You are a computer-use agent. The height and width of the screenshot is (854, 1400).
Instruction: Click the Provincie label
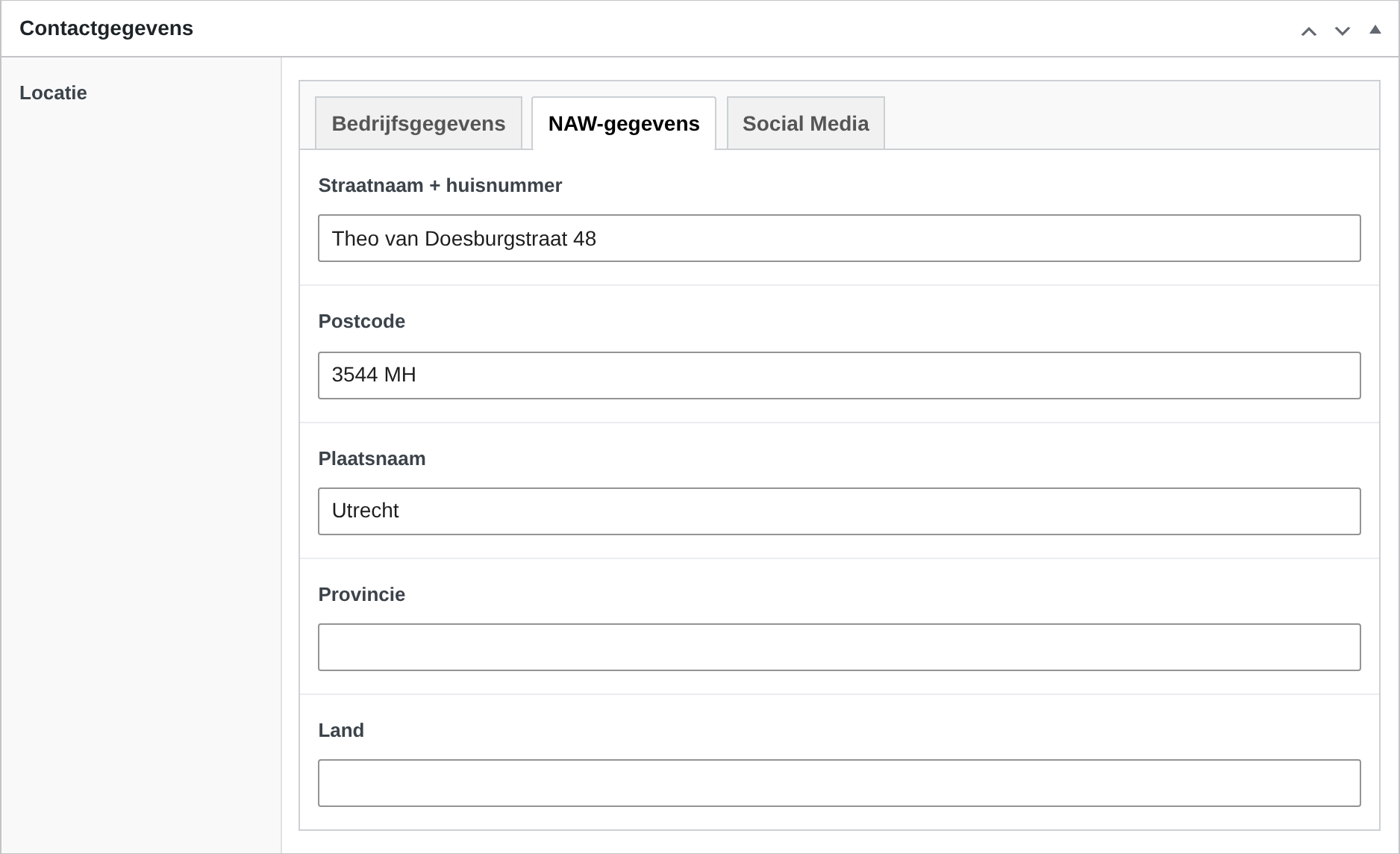click(x=362, y=594)
